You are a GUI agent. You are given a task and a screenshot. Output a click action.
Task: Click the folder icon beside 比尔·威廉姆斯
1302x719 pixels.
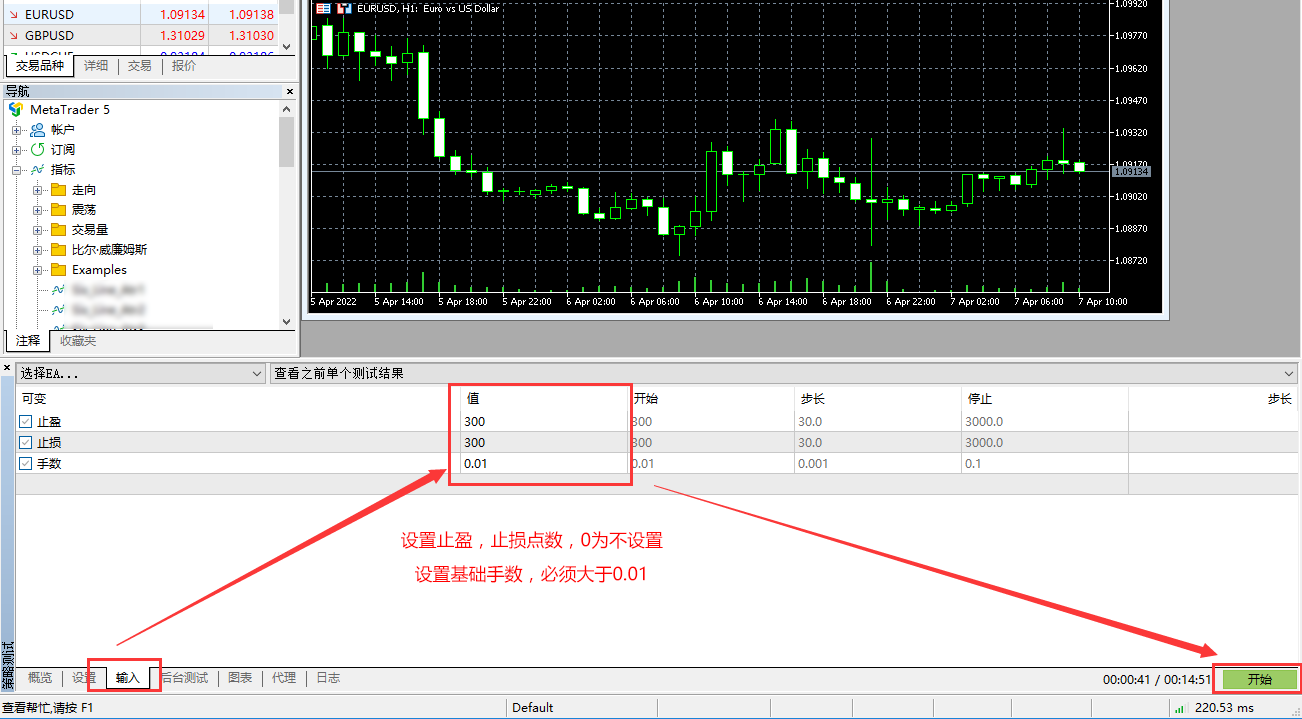[58, 249]
